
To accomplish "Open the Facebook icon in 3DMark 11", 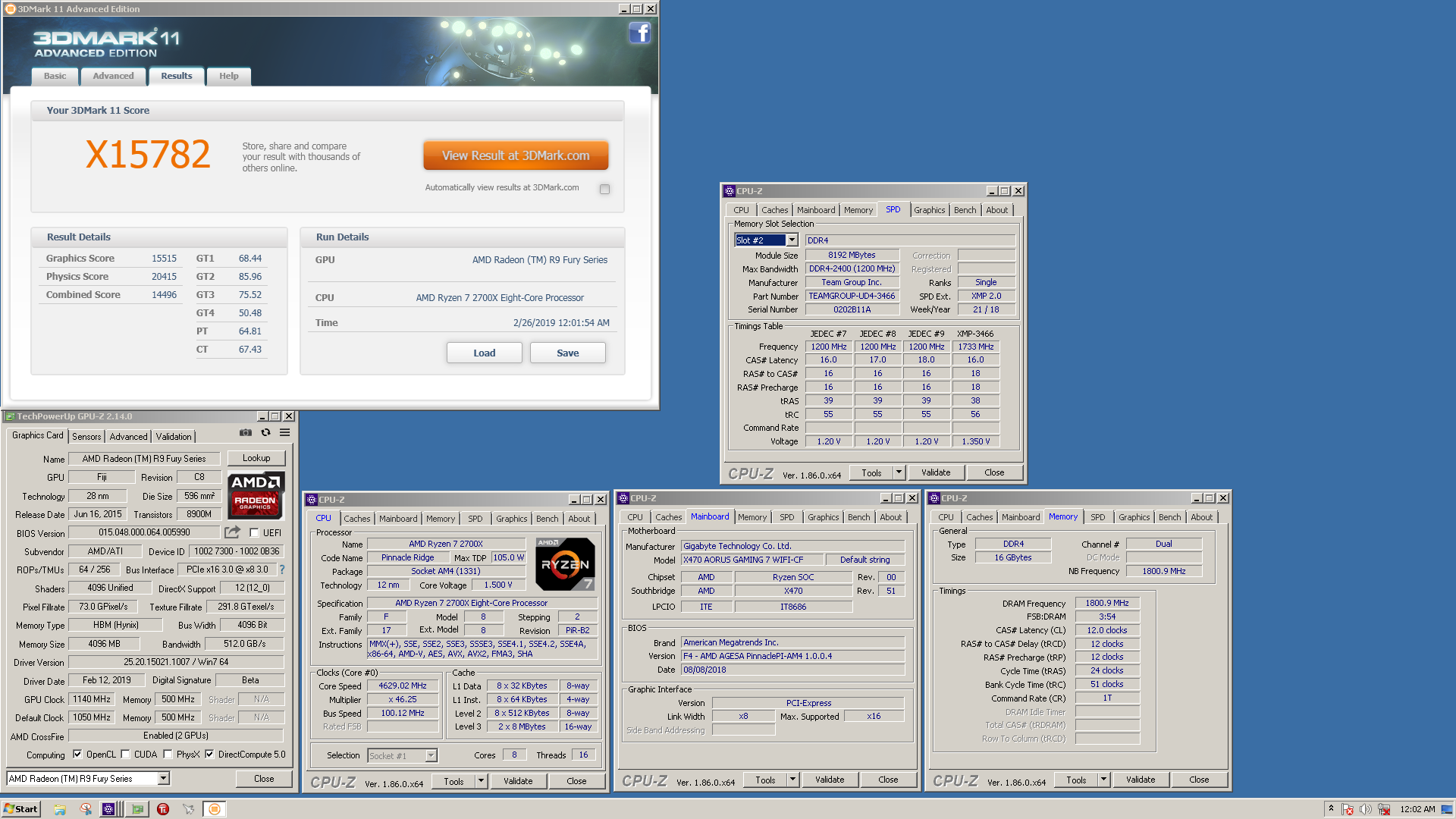I will [639, 33].
